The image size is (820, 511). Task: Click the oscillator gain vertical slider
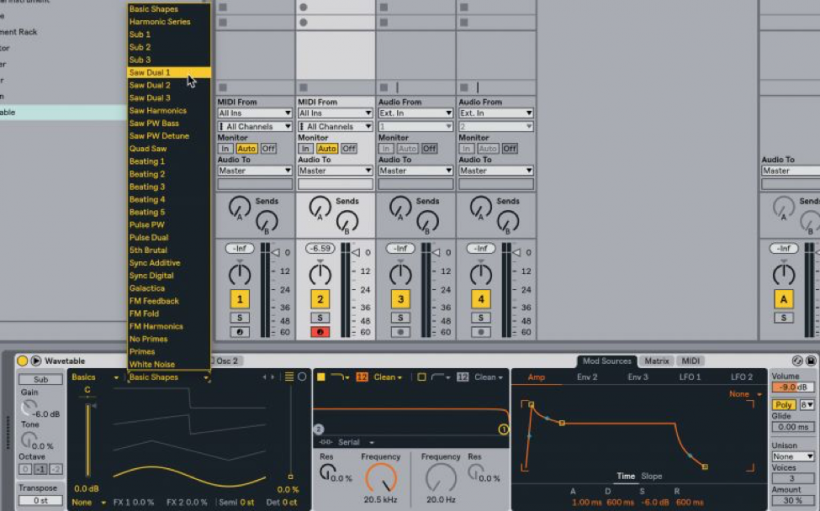click(87, 439)
